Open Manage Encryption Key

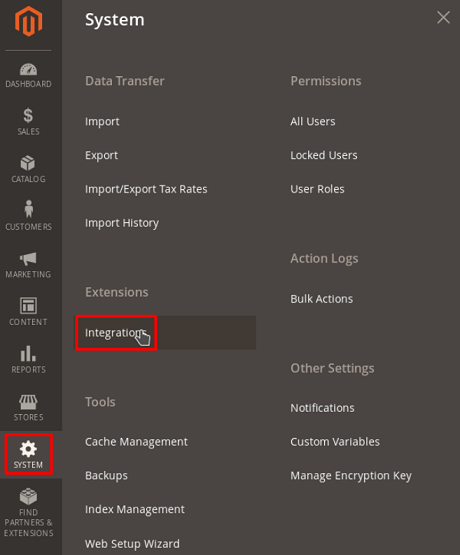coord(351,476)
